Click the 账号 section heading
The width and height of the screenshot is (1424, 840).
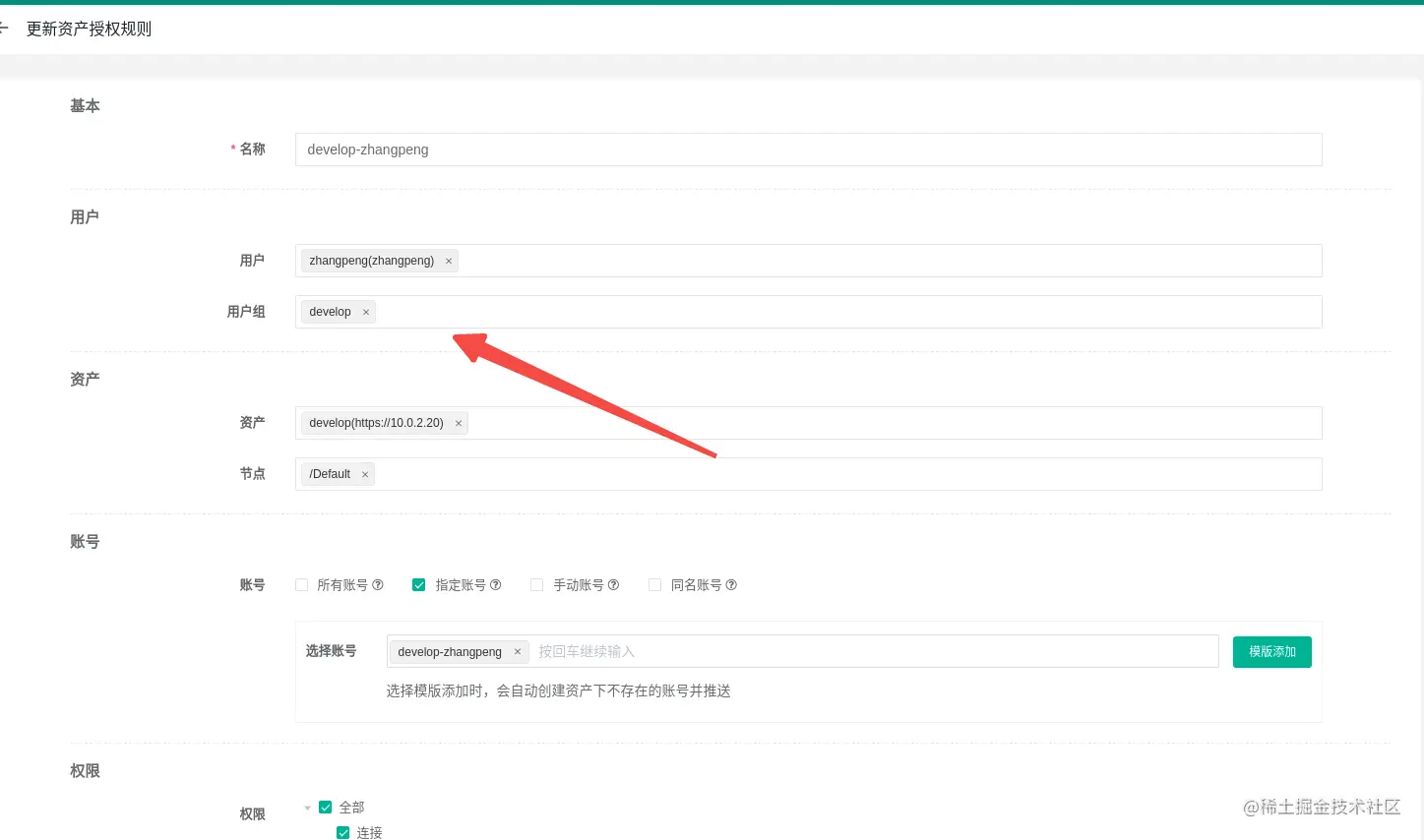pyautogui.click(x=85, y=541)
